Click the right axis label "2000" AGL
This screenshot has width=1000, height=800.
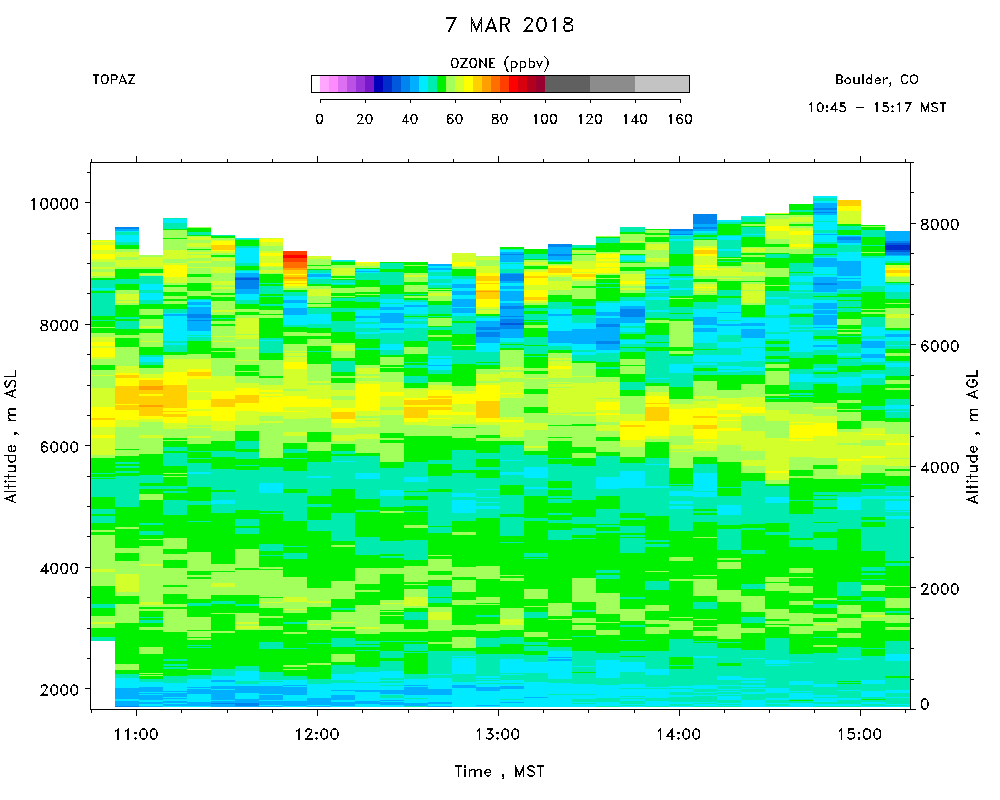939,589
